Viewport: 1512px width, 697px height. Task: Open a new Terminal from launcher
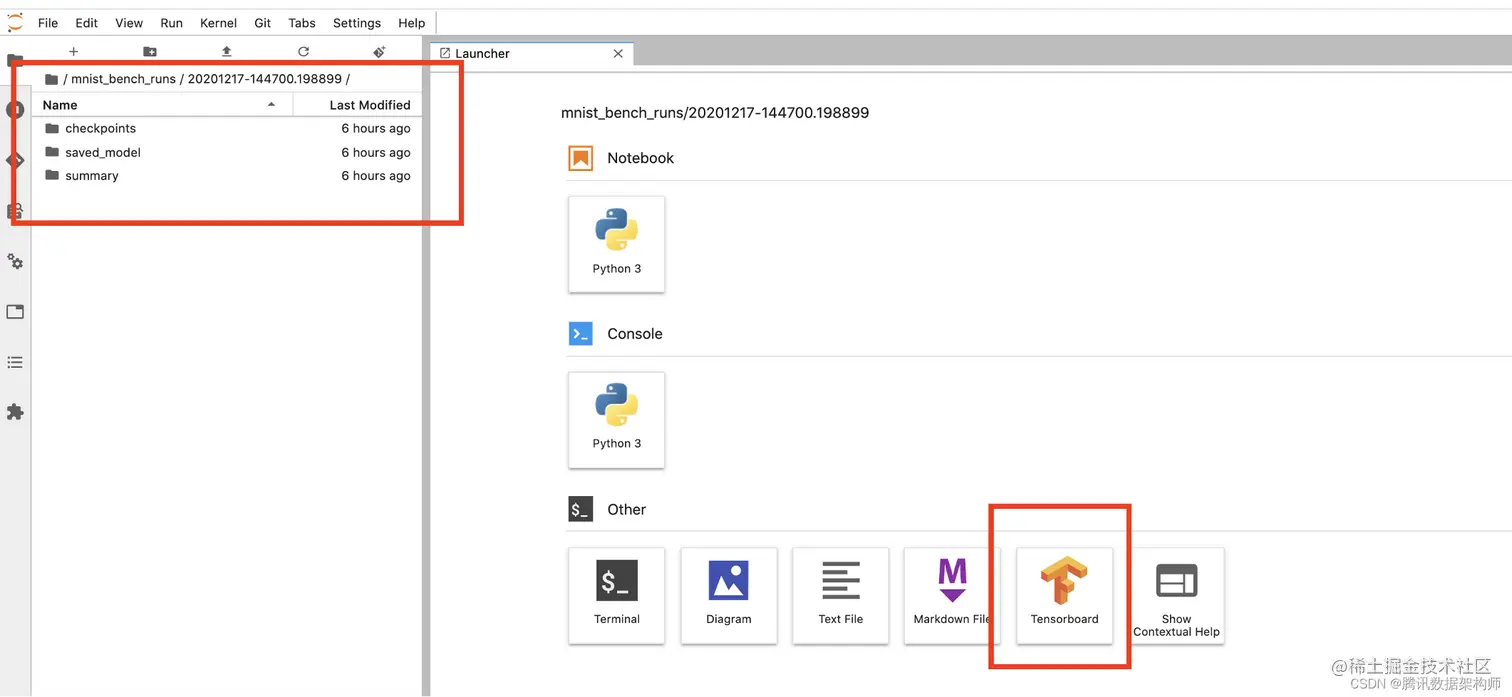point(616,595)
